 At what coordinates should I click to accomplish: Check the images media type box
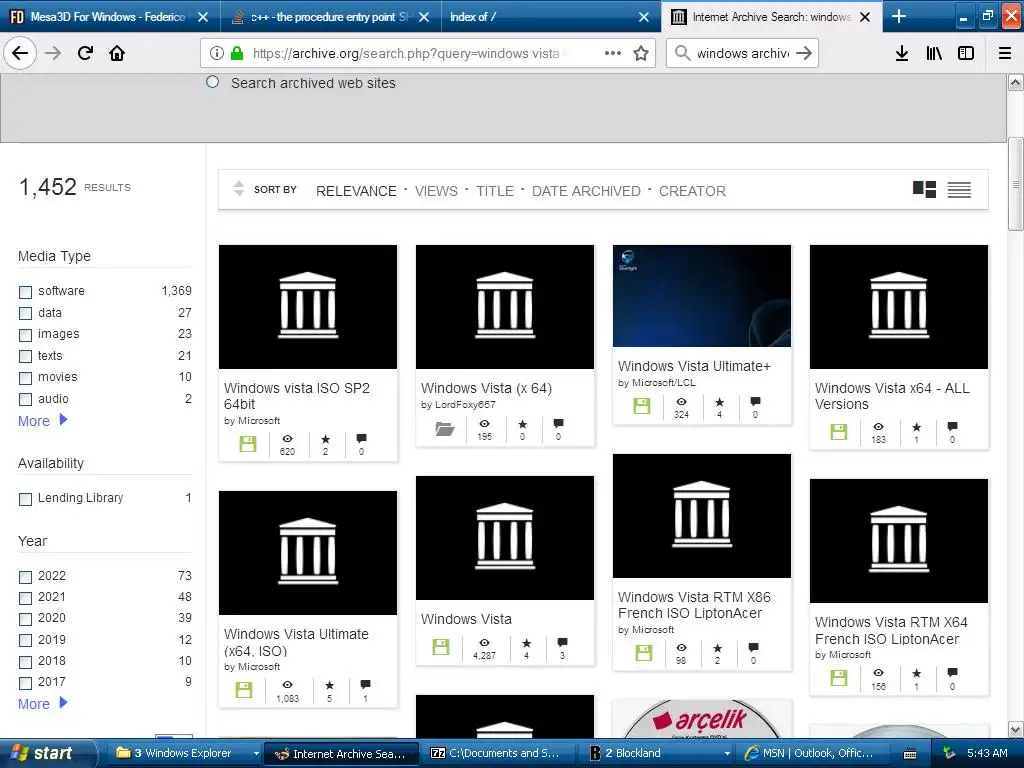coord(25,335)
